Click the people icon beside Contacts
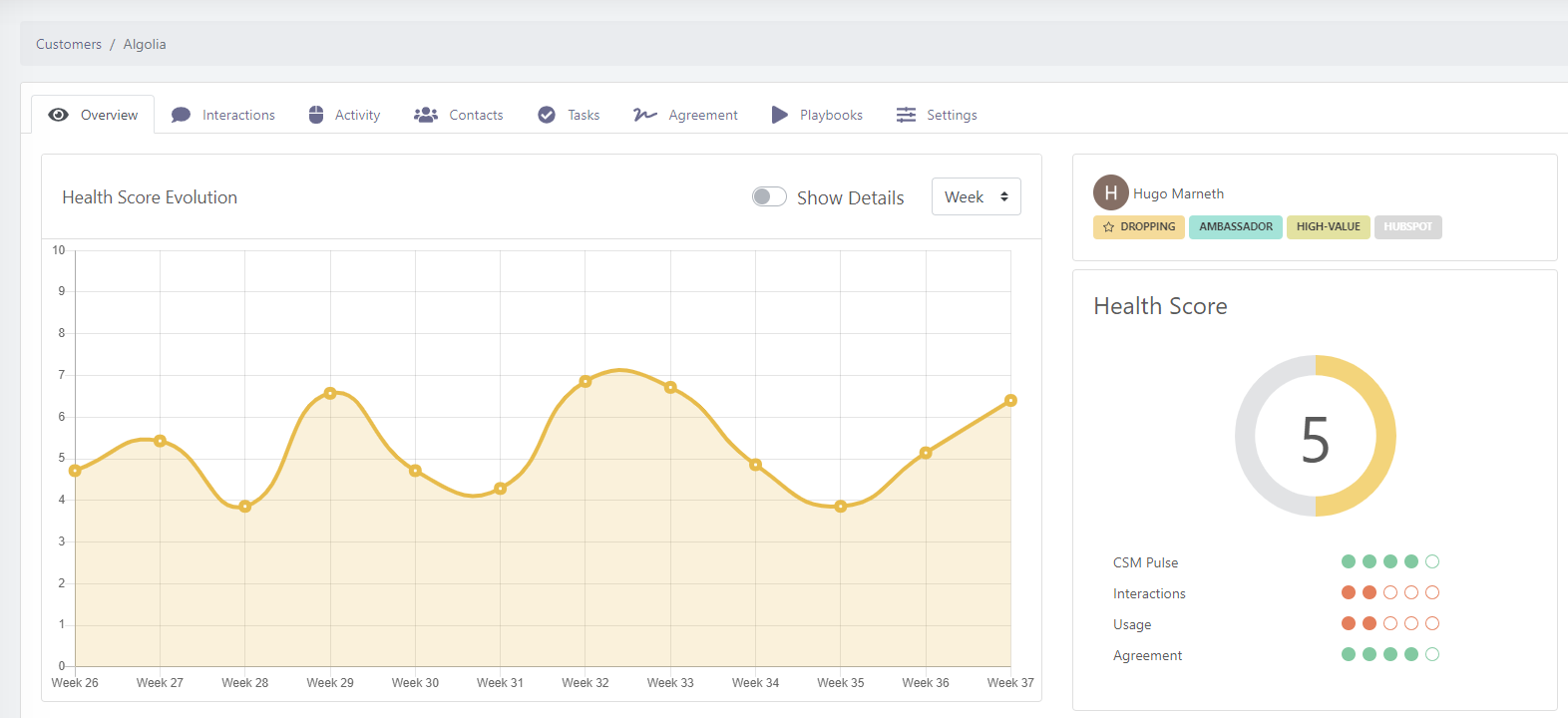The width and height of the screenshot is (1568, 718). pyautogui.click(x=426, y=115)
